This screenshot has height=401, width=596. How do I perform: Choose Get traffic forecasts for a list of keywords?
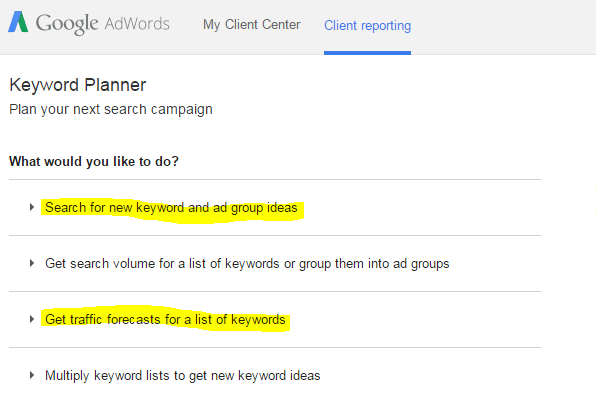(x=165, y=319)
